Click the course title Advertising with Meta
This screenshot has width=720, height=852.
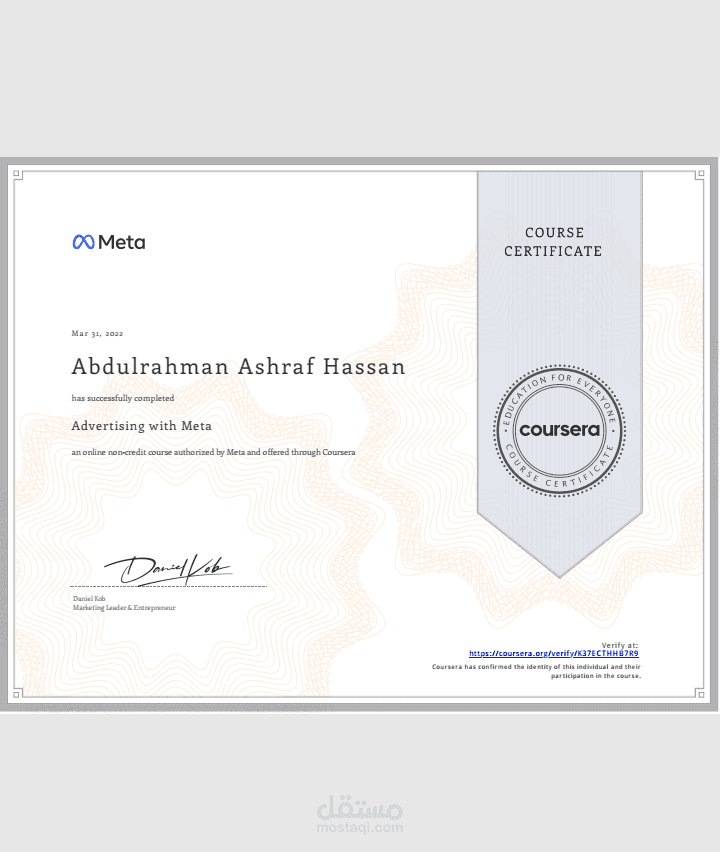[141, 425]
